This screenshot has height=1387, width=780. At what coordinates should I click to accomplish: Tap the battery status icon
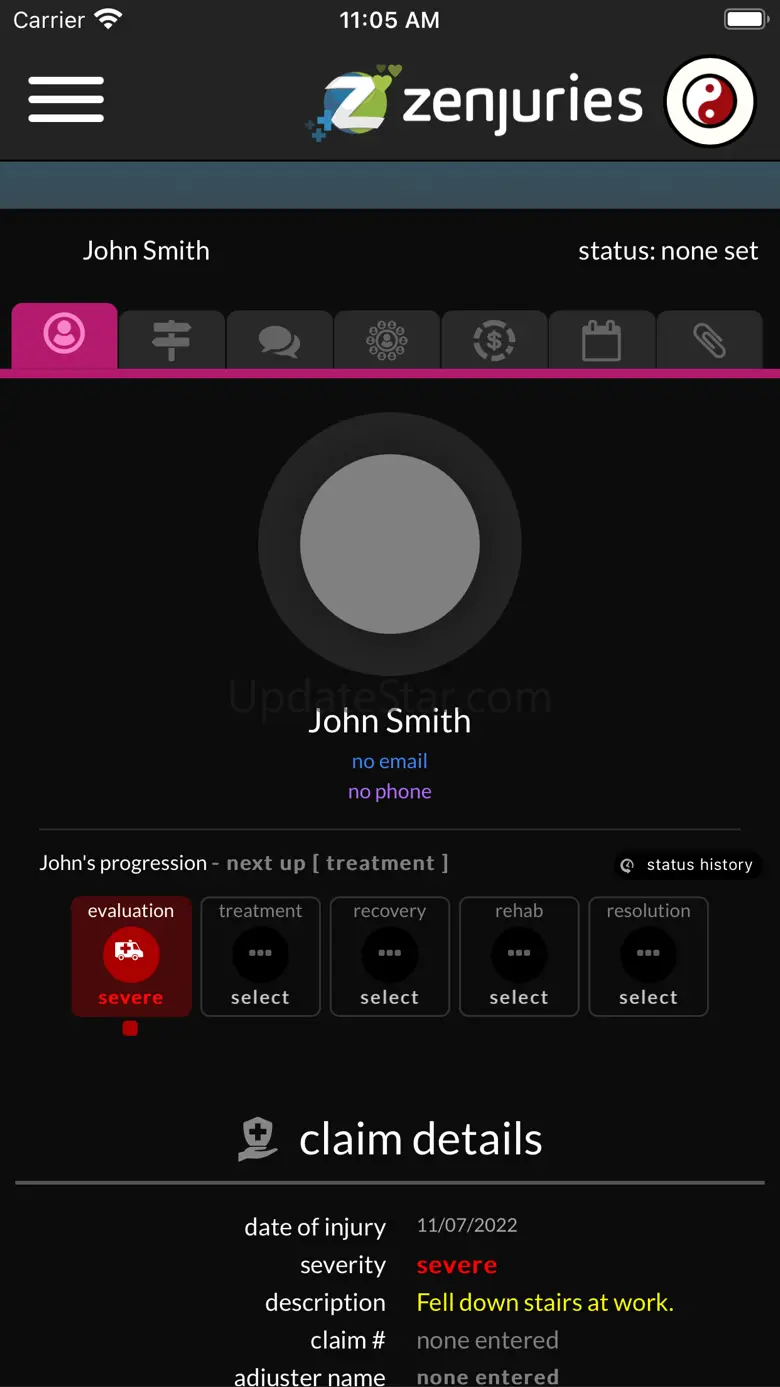tap(745, 19)
